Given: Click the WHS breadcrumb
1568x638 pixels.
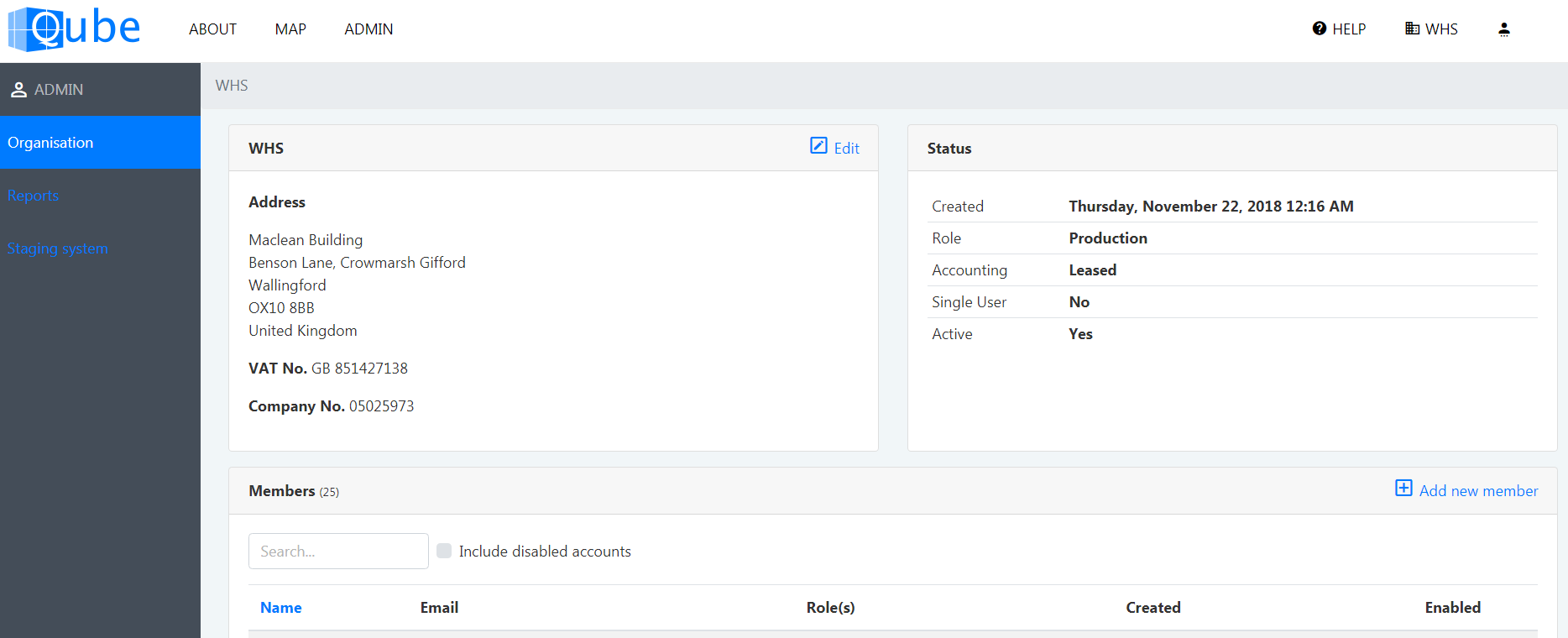Looking at the screenshot, I should [x=232, y=86].
